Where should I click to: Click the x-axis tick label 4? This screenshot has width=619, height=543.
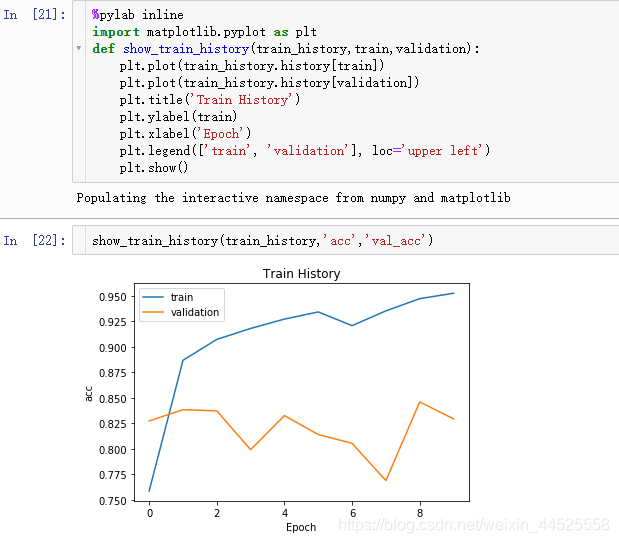(x=285, y=513)
